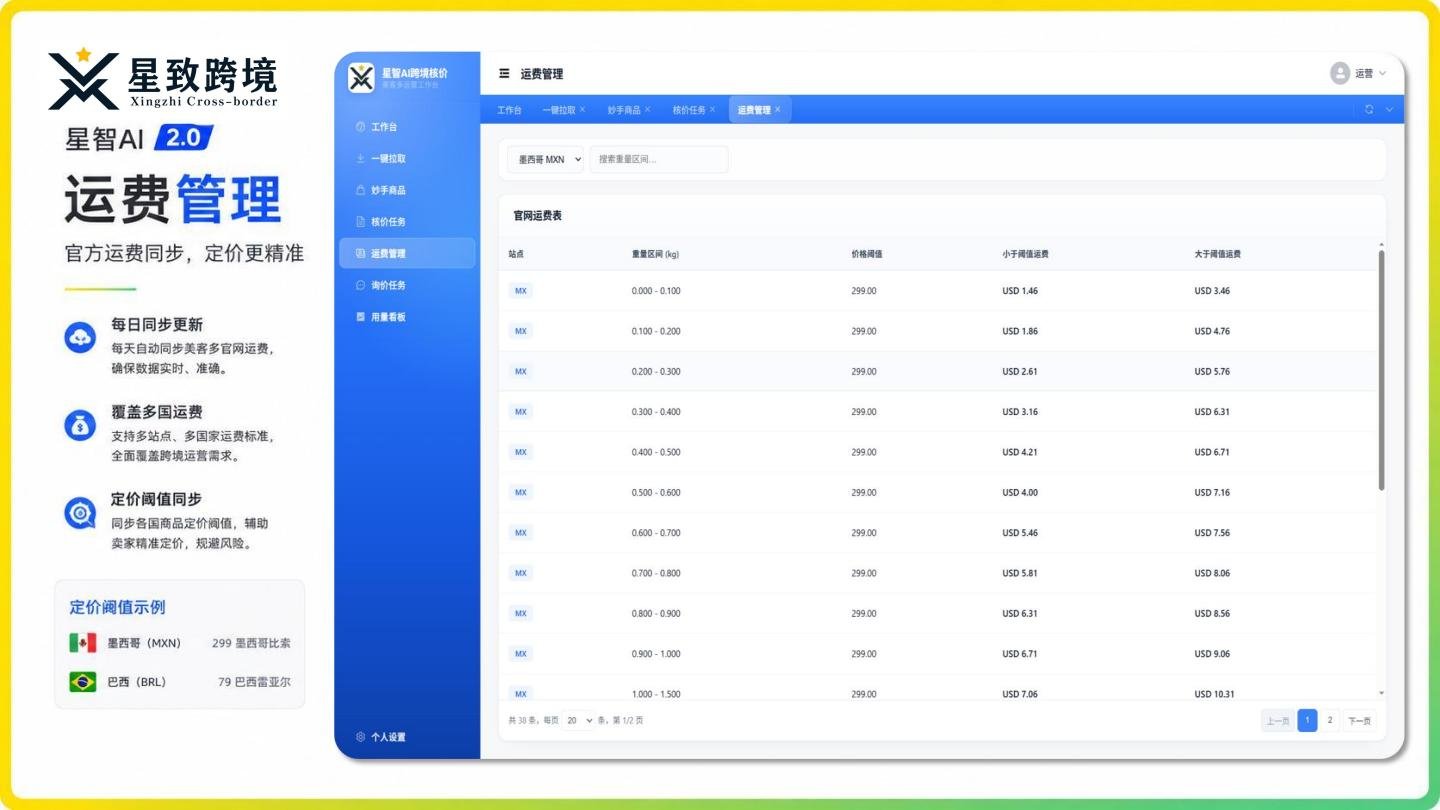1440x810 pixels.
Task: Click the table's vertical scrollbar thumb
Action: [x=1382, y=370]
